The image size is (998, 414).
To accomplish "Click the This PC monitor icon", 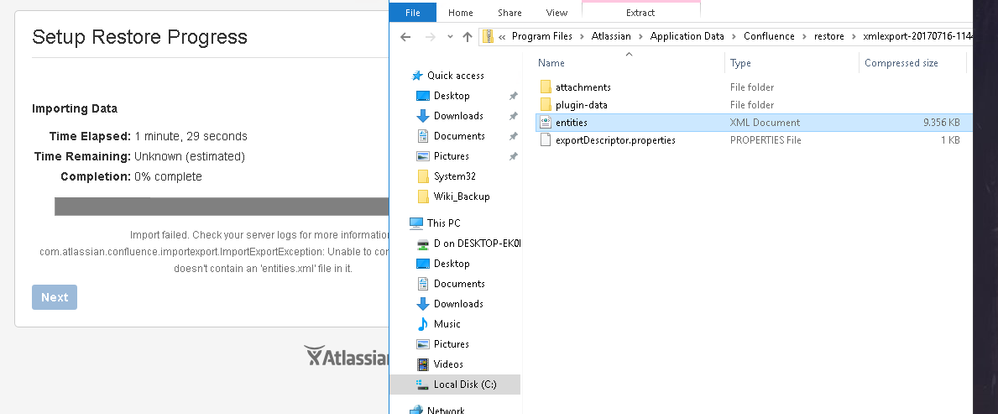I will coord(416,223).
